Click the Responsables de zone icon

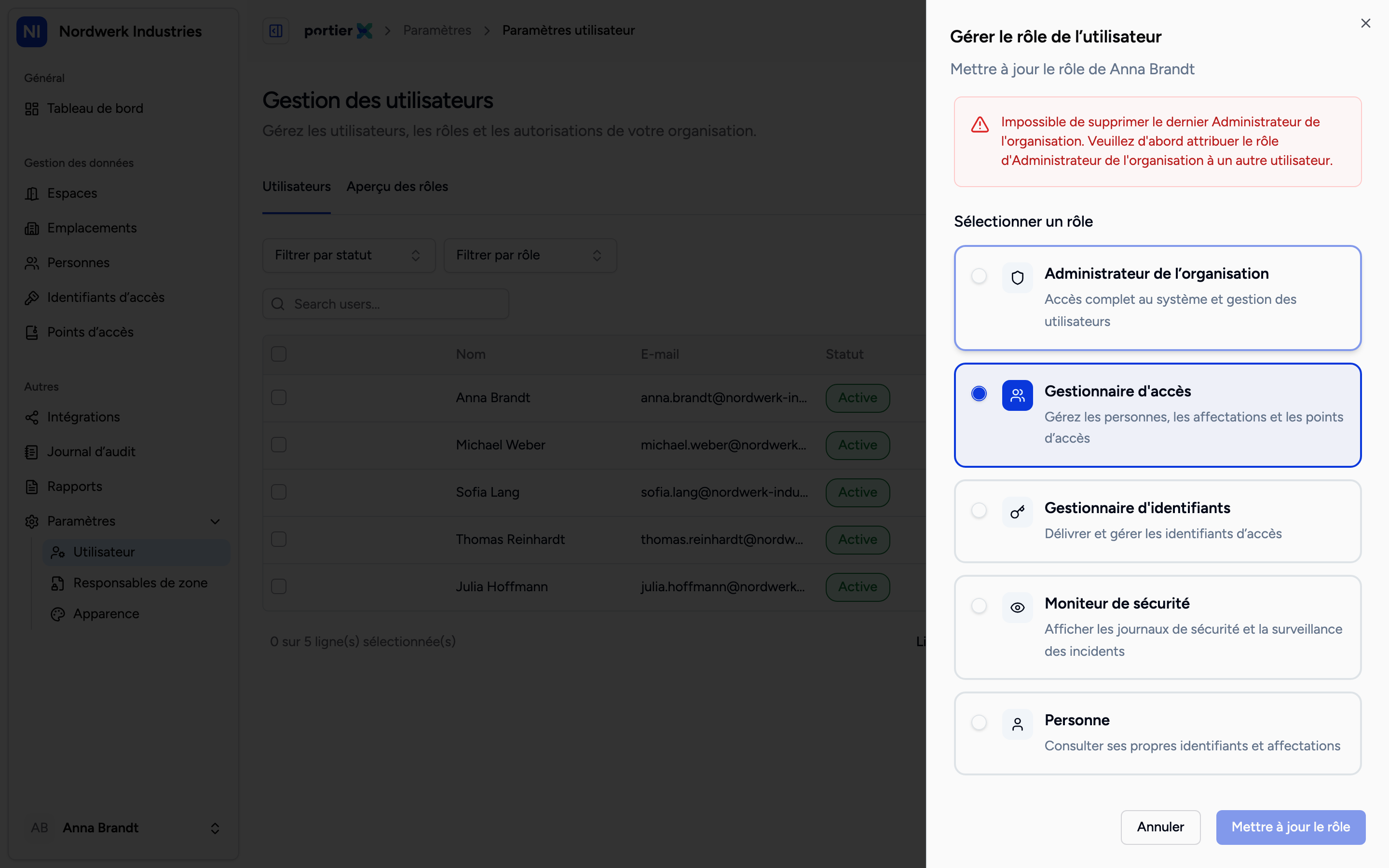57,583
